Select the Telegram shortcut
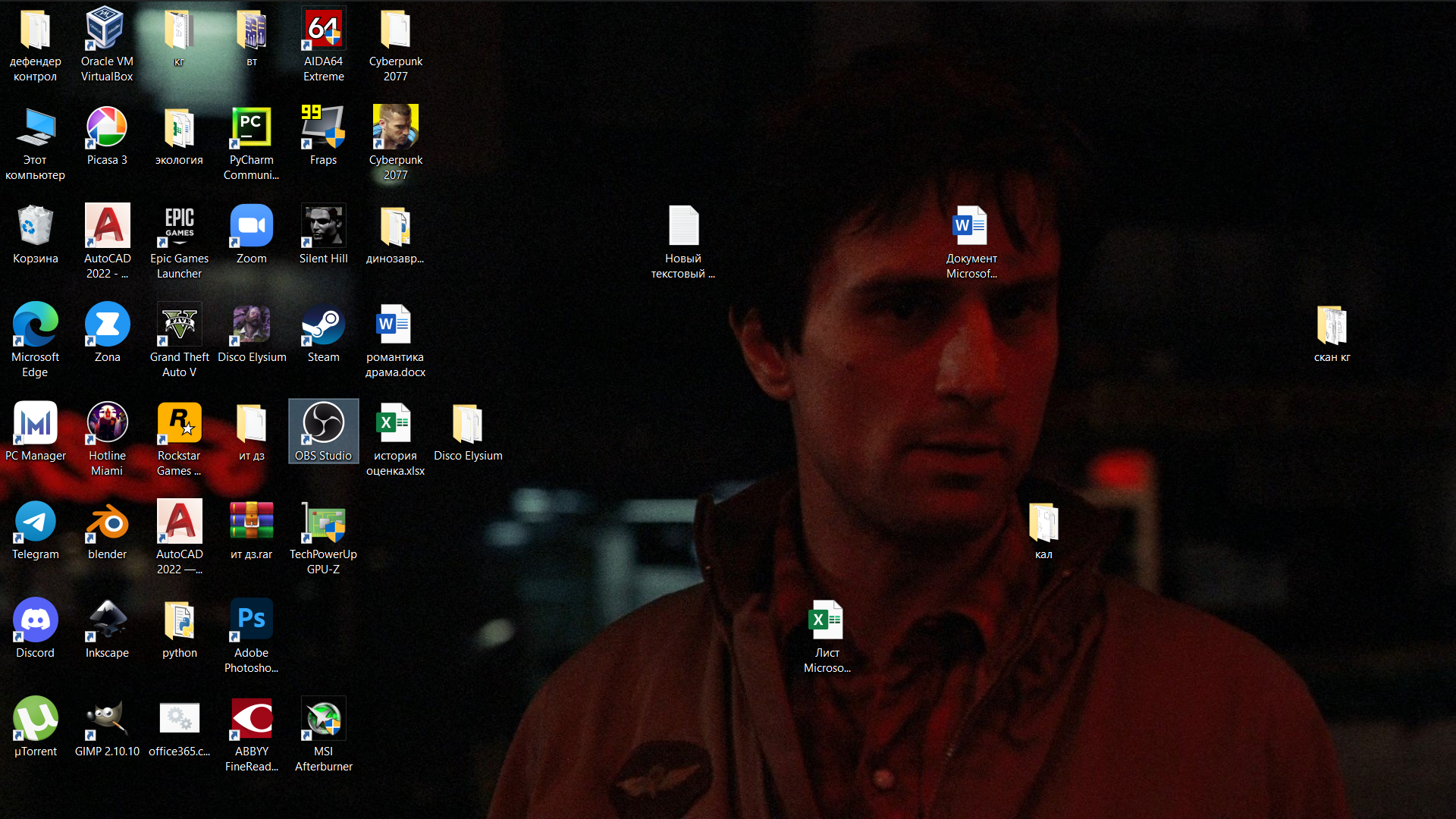1456x819 pixels. pyautogui.click(x=35, y=529)
